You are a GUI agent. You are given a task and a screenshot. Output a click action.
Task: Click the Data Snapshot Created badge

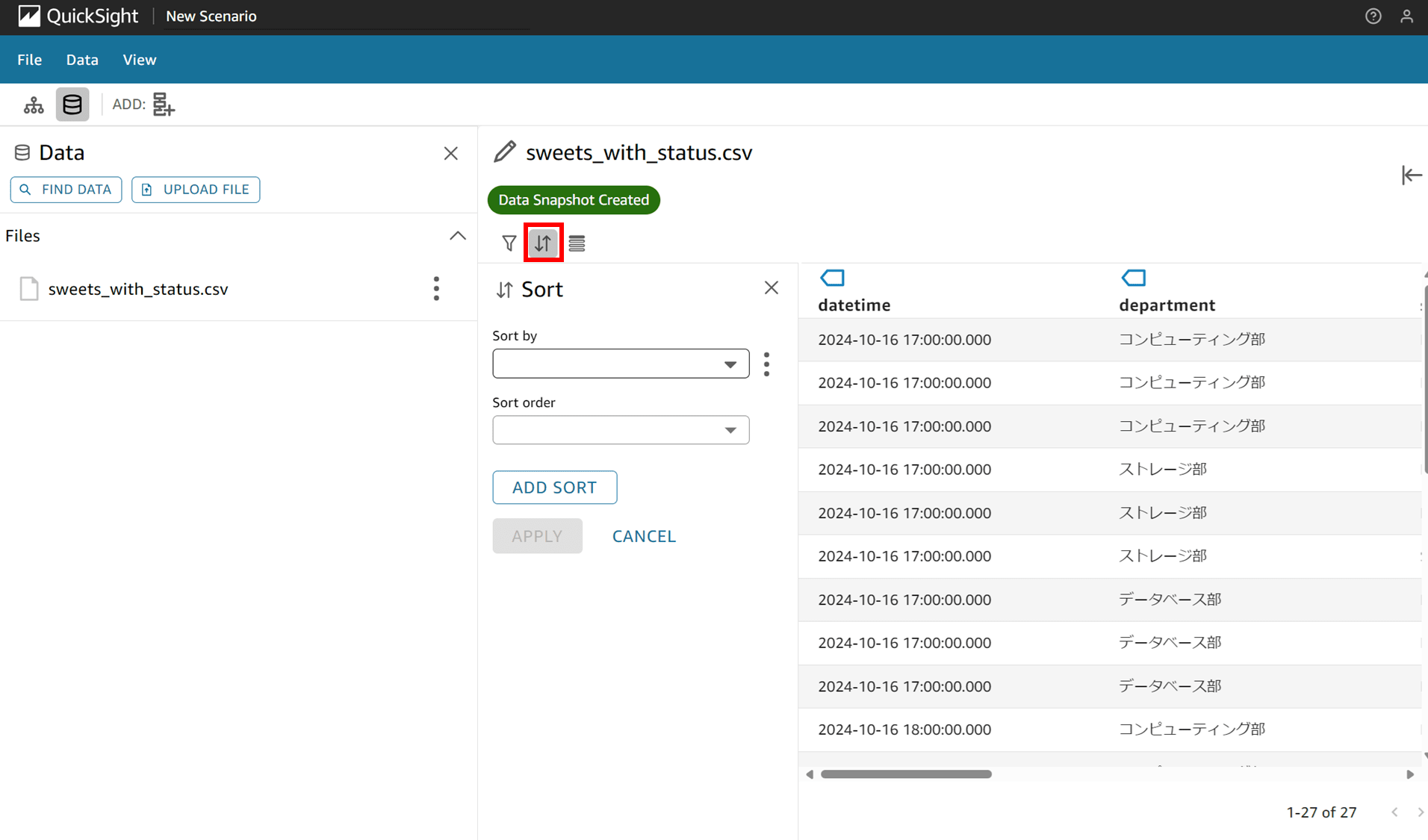(574, 200)
